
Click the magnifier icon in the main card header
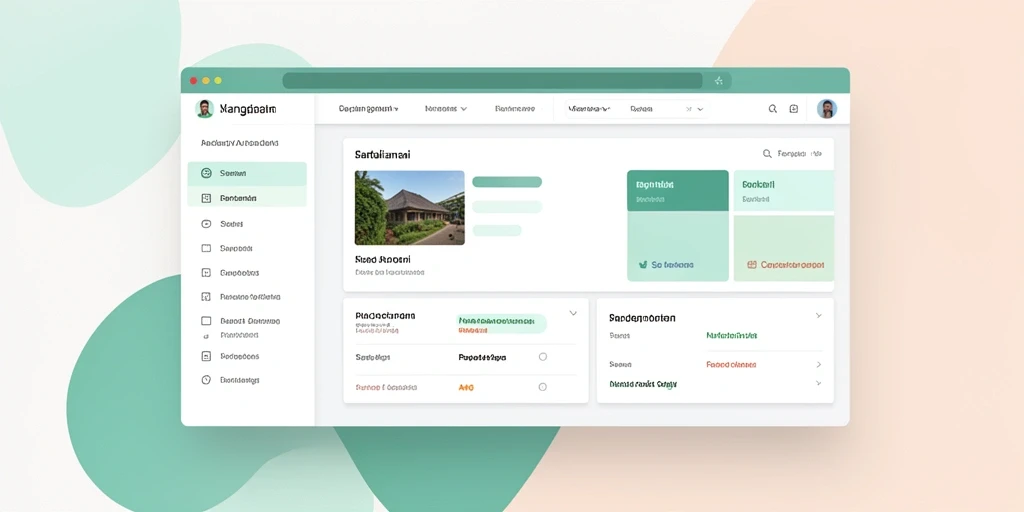(767, 153)
